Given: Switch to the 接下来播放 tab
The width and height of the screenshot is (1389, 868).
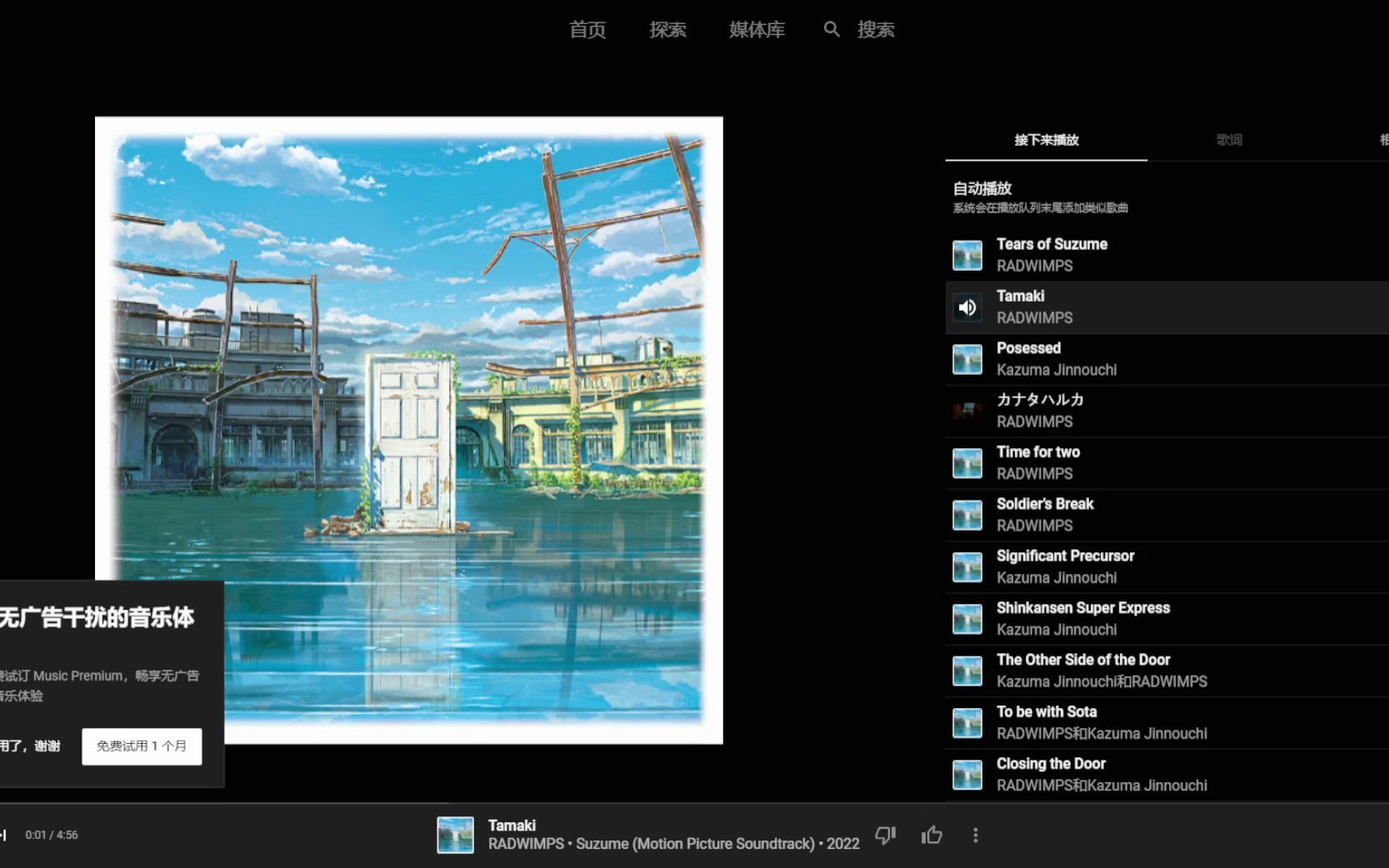Looking at the screenshot, I should point(1047,140).
